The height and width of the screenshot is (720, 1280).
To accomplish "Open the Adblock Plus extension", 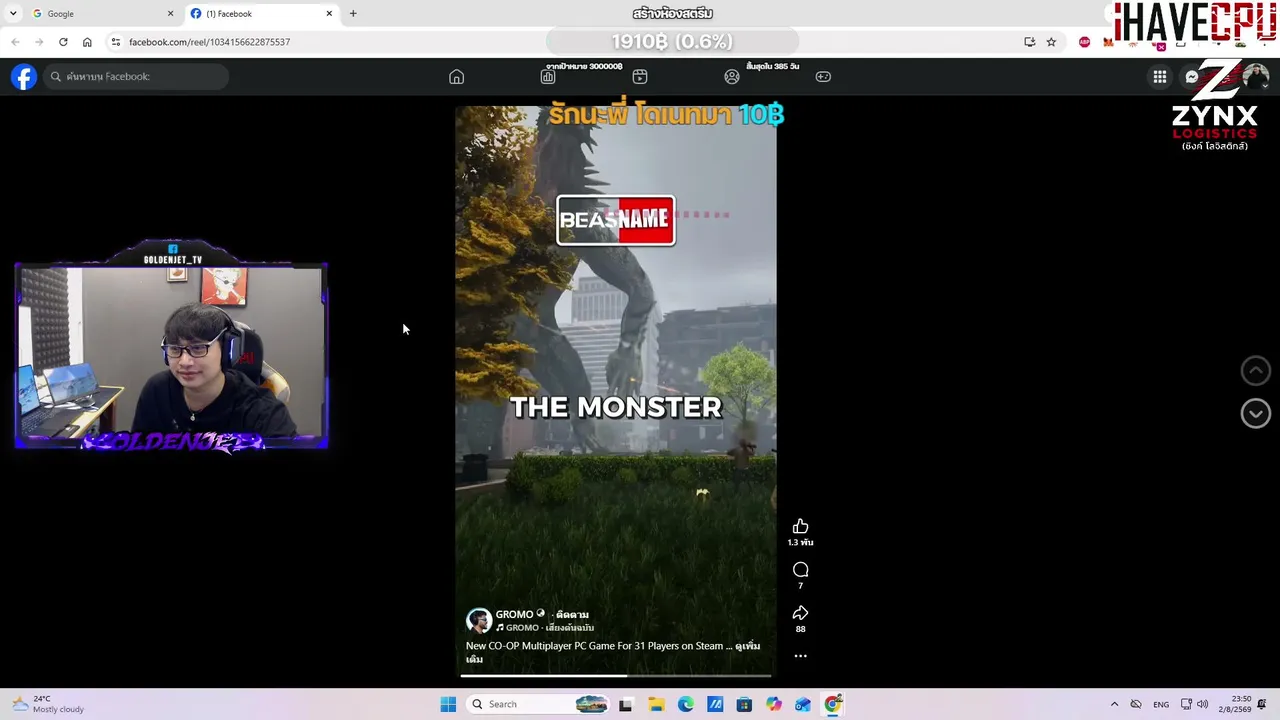I will (x=1085, y=42).
